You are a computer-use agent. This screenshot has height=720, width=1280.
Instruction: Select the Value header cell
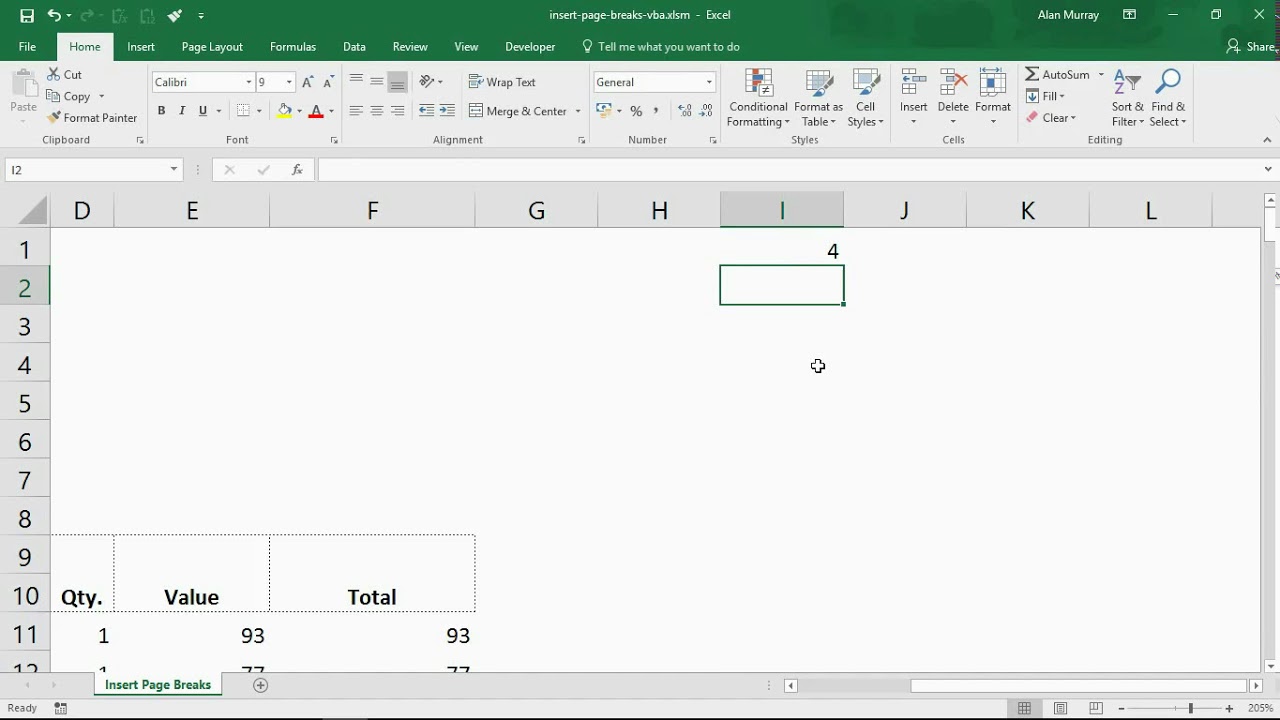tap(191, 597)
